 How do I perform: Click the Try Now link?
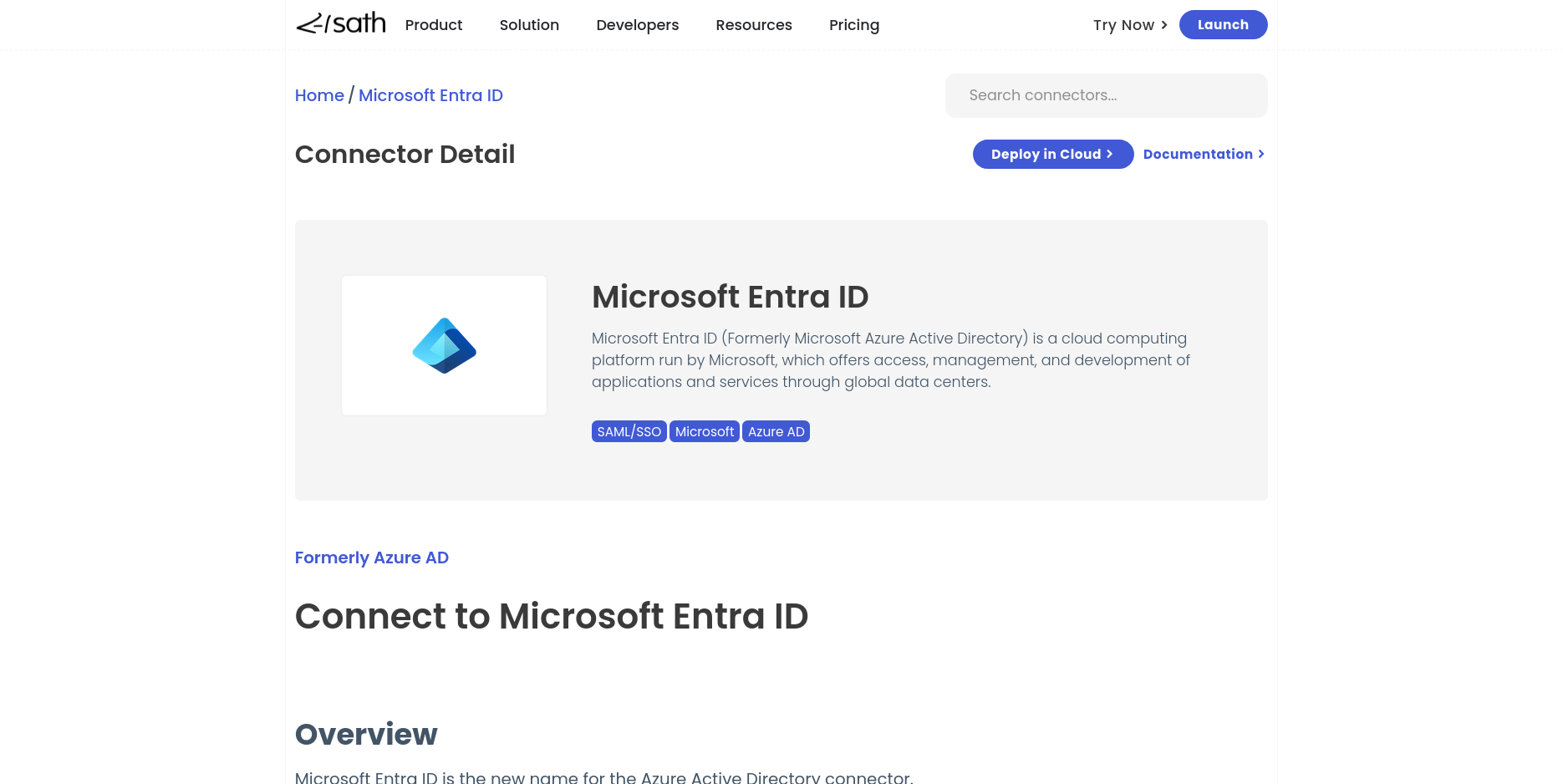pyautogui.click(x=1129, y=25)
